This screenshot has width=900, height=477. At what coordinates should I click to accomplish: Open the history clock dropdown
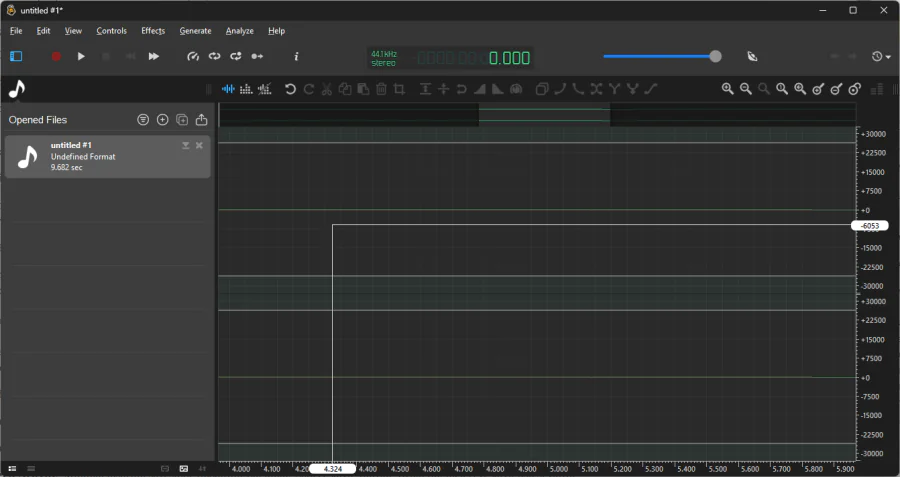click(x=880, y=57)
